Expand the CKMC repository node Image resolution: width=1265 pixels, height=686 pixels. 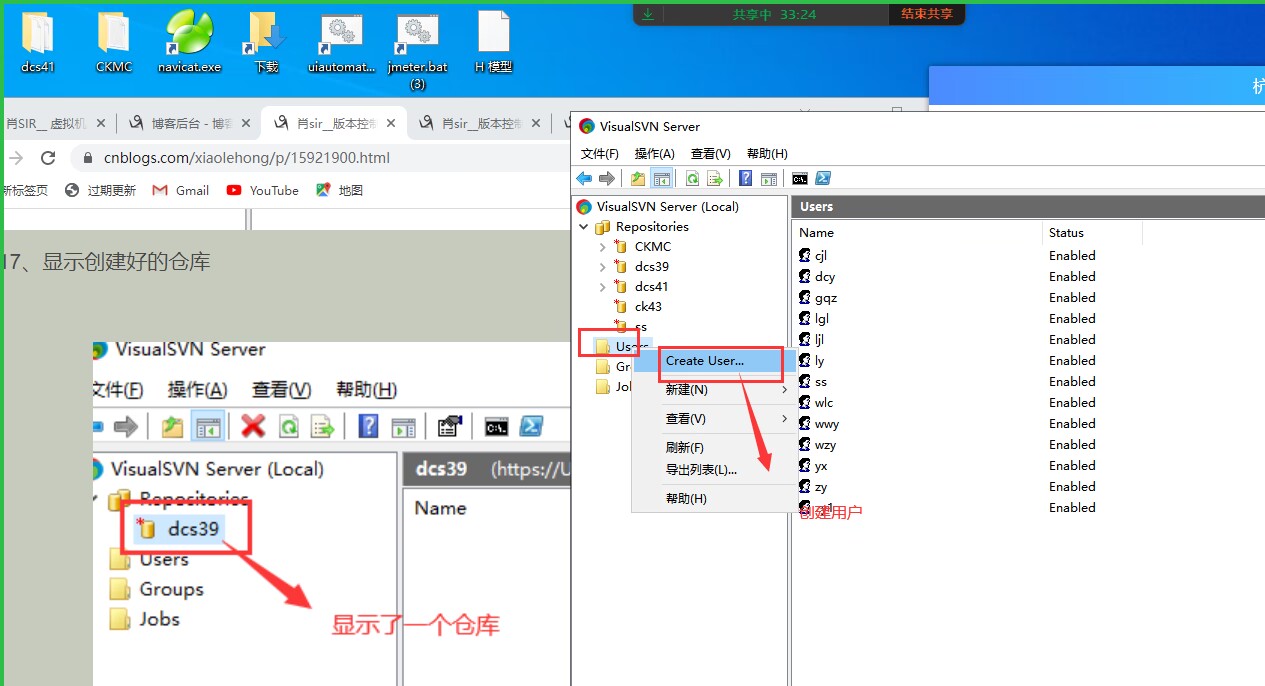[602, 247]
